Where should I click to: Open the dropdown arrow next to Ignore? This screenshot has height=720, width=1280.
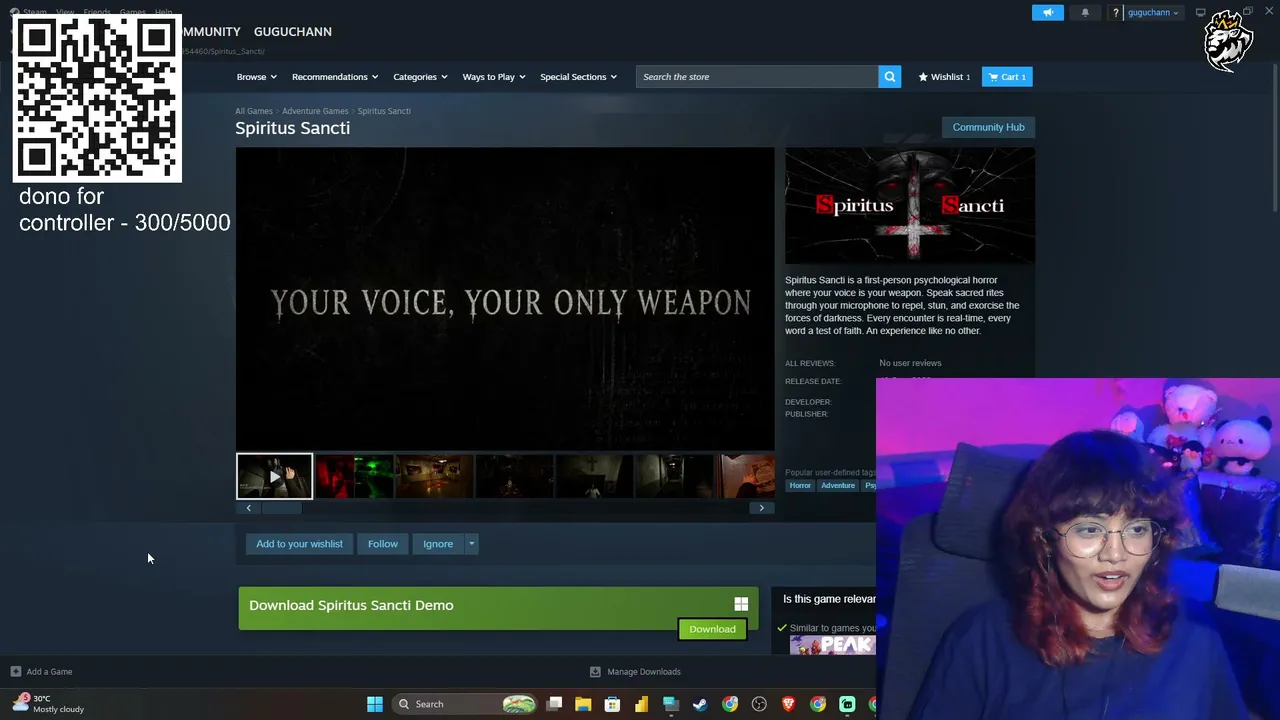[x=471, y=544]
